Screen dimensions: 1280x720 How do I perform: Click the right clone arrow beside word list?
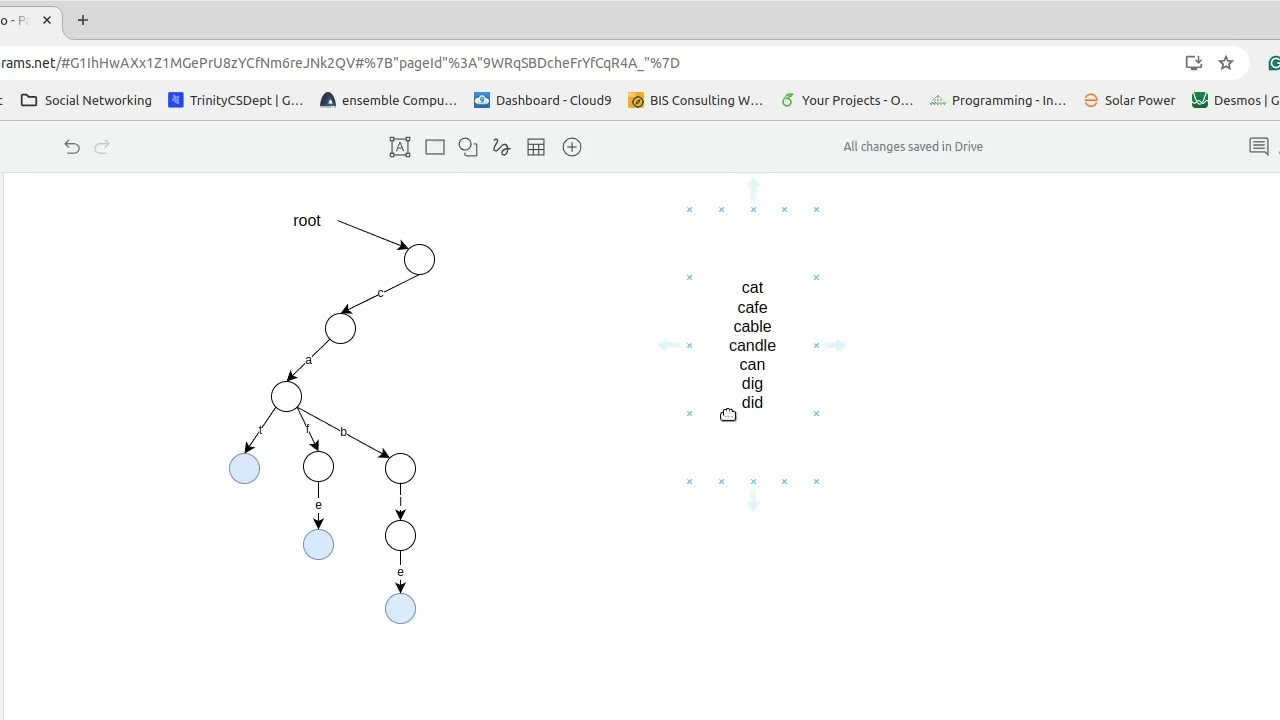[x=837, y=345]
